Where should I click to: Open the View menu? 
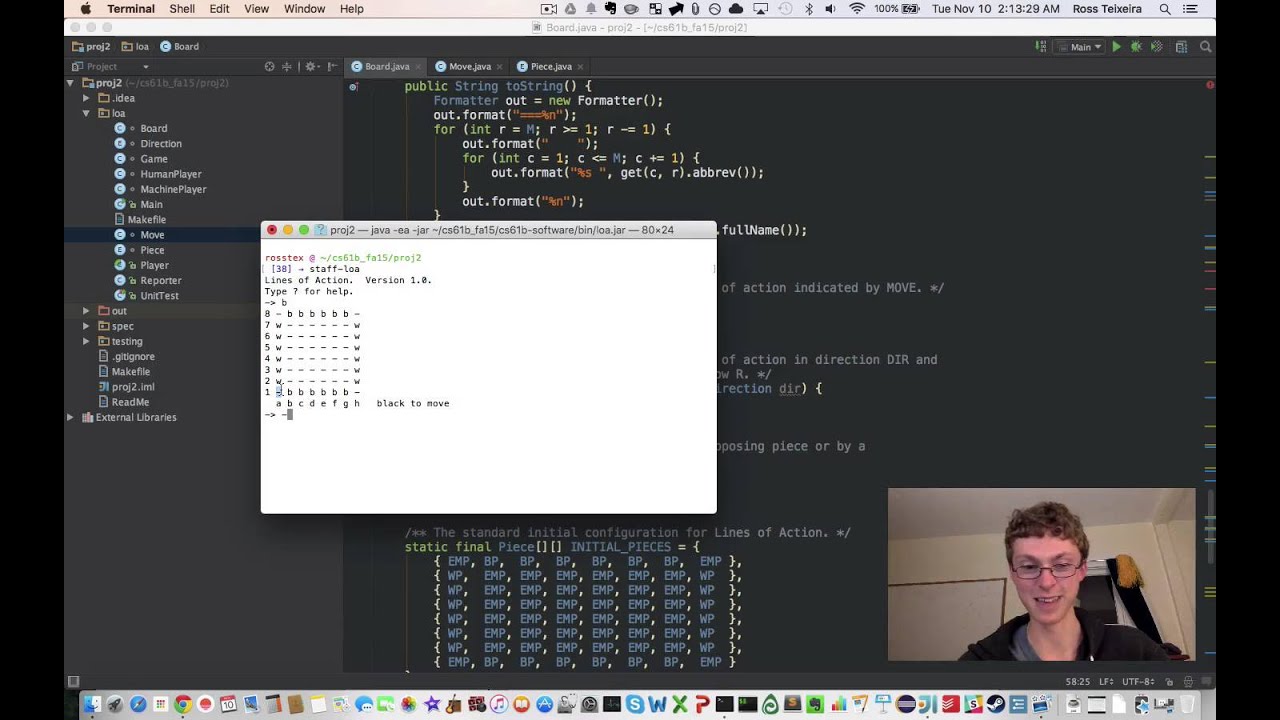257,9
